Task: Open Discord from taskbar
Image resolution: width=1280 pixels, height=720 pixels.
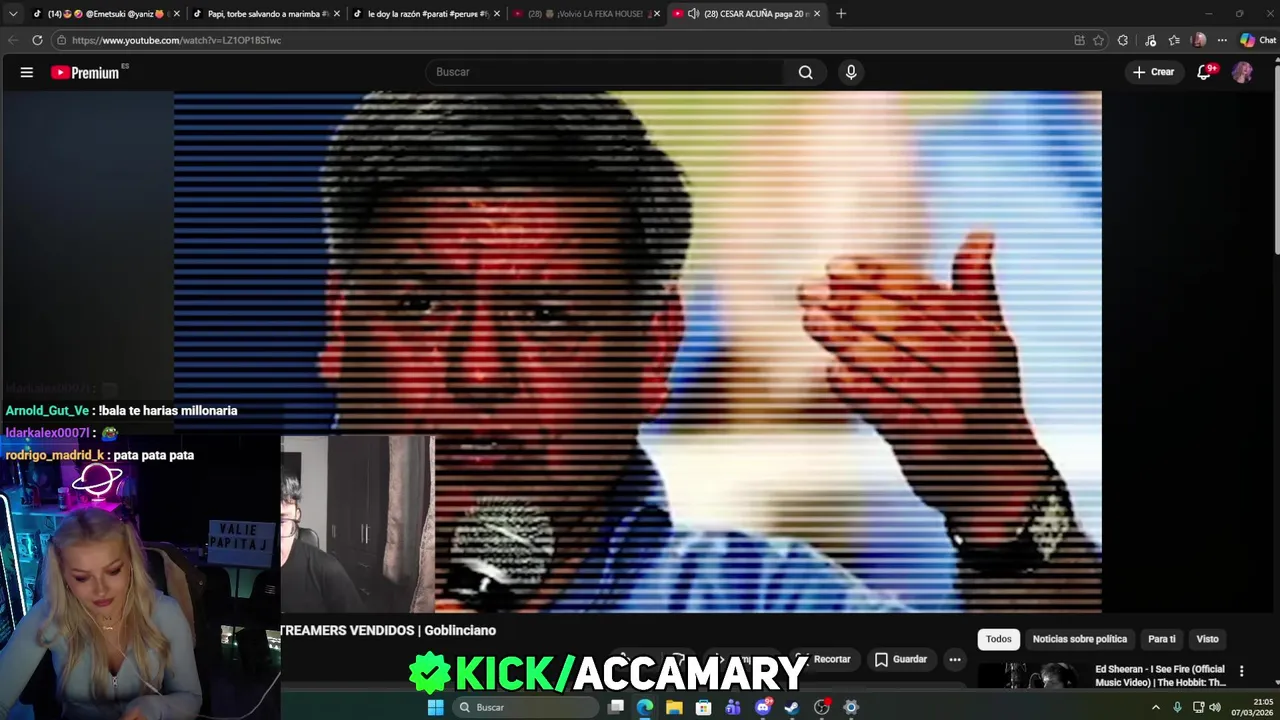Action: tap(763, 707)
